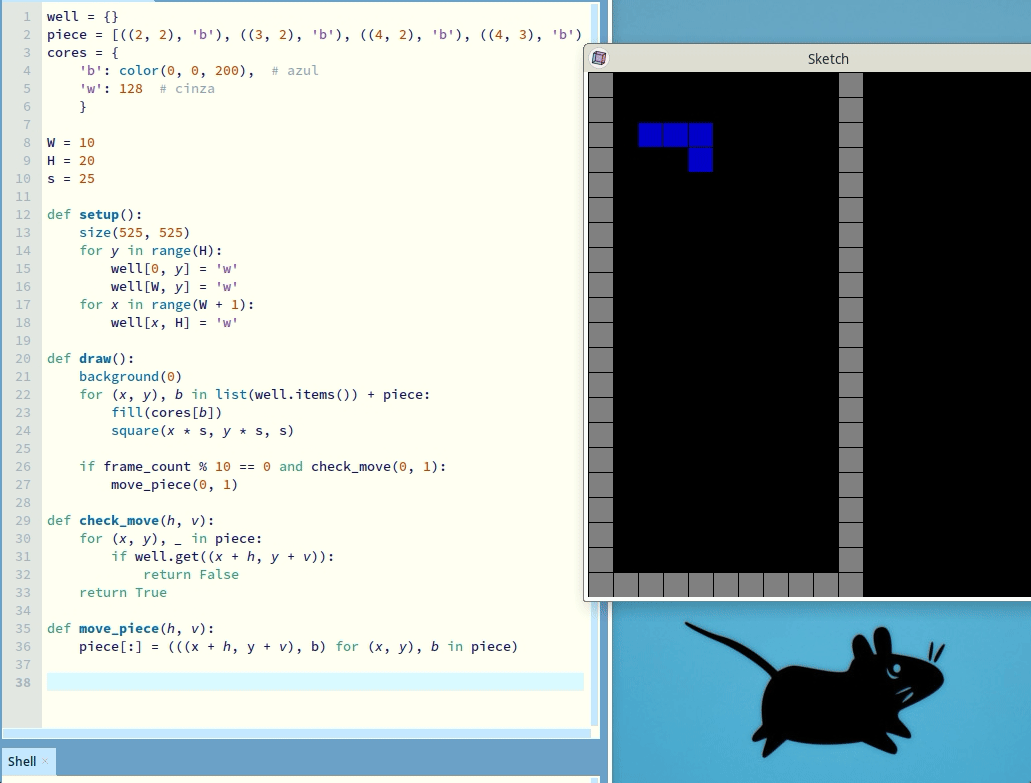The height and width of the screenshot is (783, 1031).
Task: Click the '# azul' comment
Action: click(294, 71)
